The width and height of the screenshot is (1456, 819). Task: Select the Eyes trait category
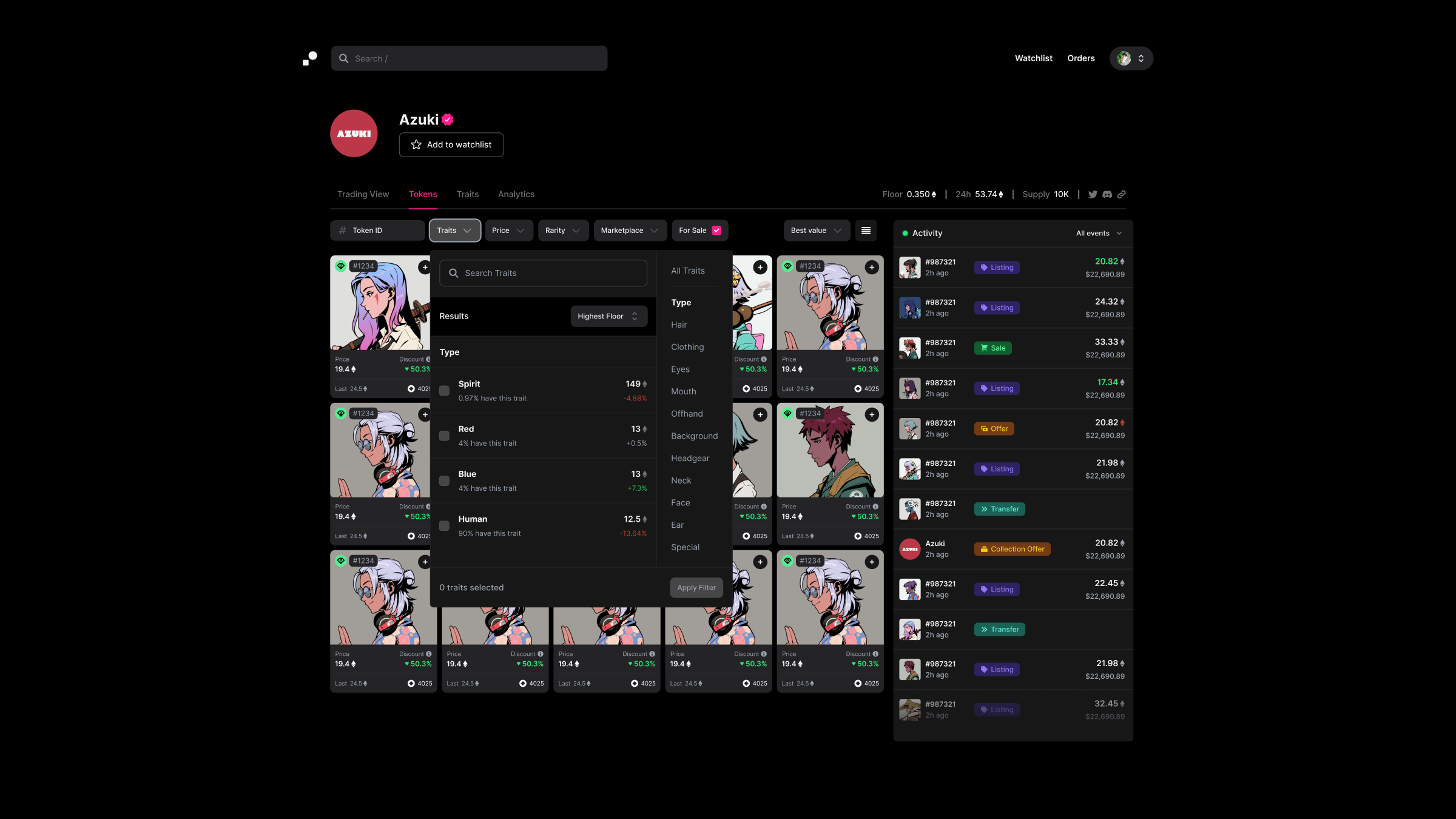click(x=680, y=369)
